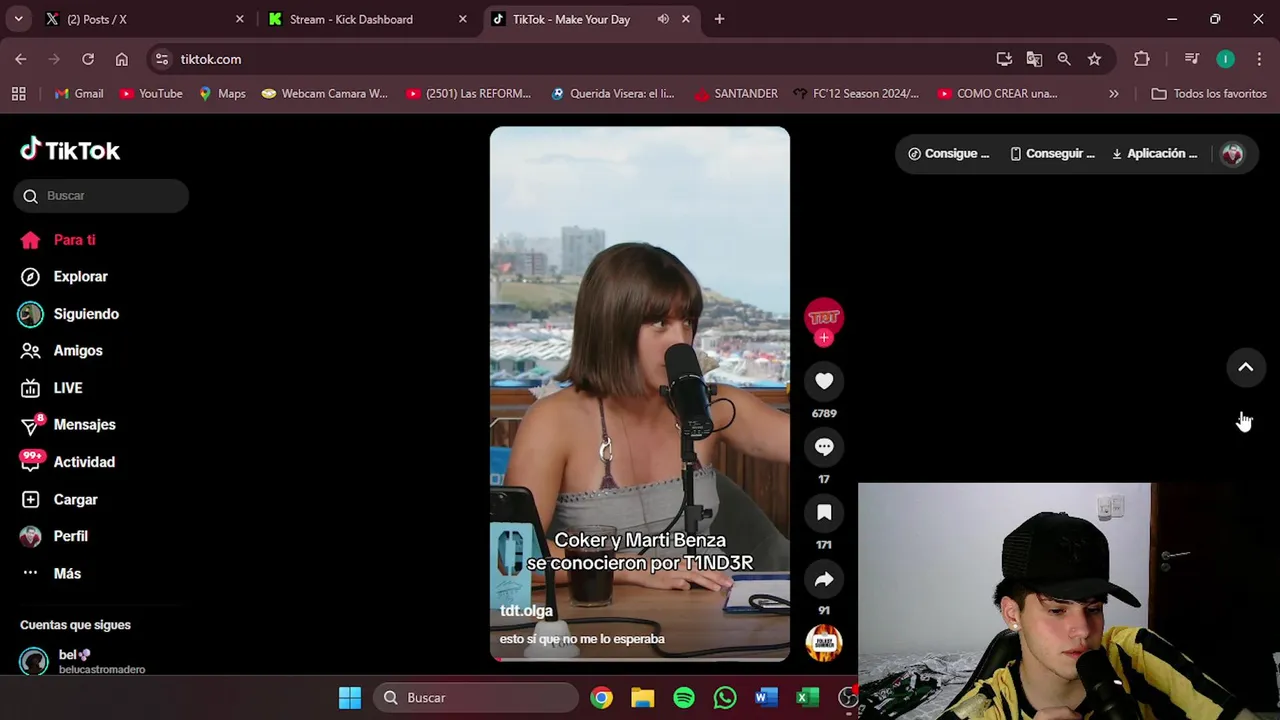Open the apps grid in bookmarks bar

[x=18, y=94]
